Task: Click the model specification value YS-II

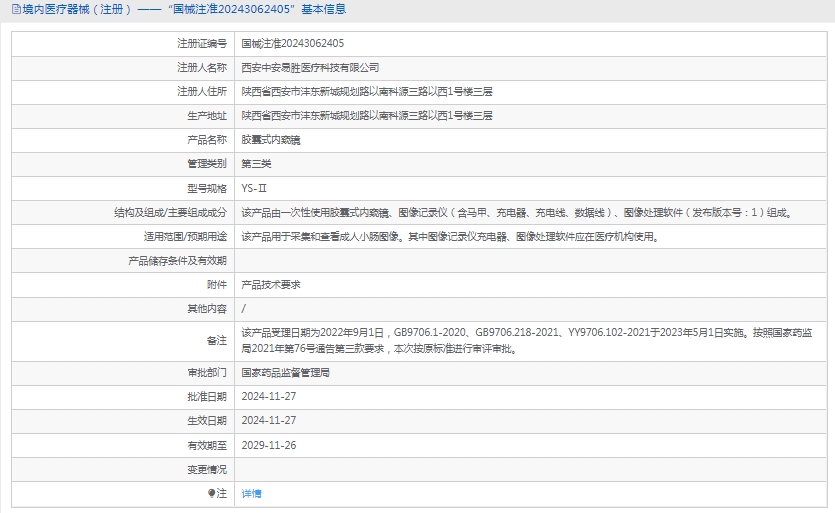Action: pos(254,188)
